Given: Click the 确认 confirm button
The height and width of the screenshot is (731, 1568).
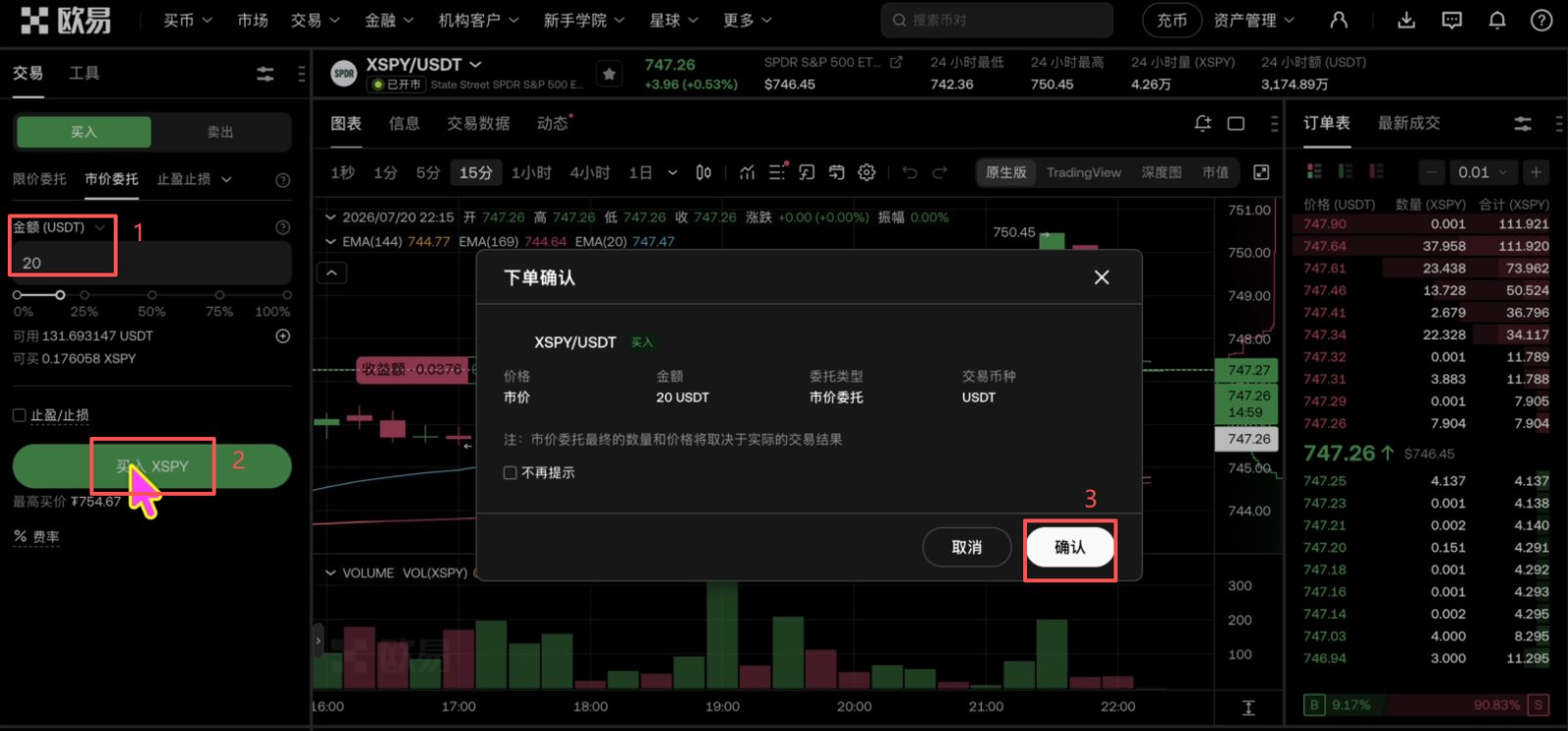Looking at the screenshot, I should (1069, 547).
